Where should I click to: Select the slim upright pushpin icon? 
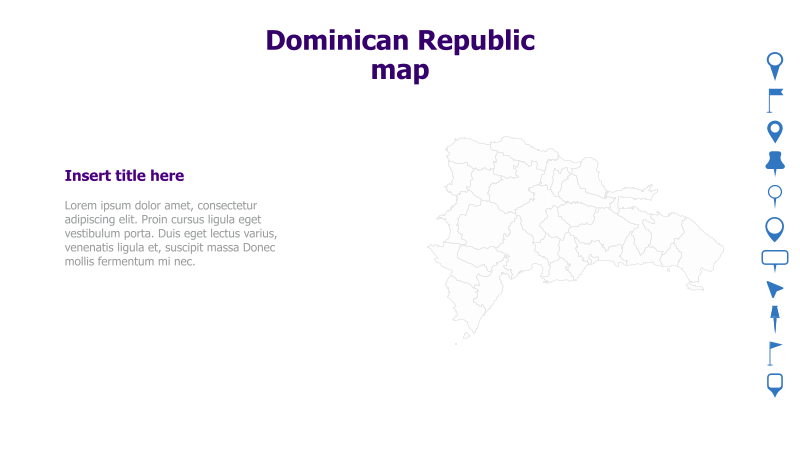pyautogui.click(x=774, y=319)
